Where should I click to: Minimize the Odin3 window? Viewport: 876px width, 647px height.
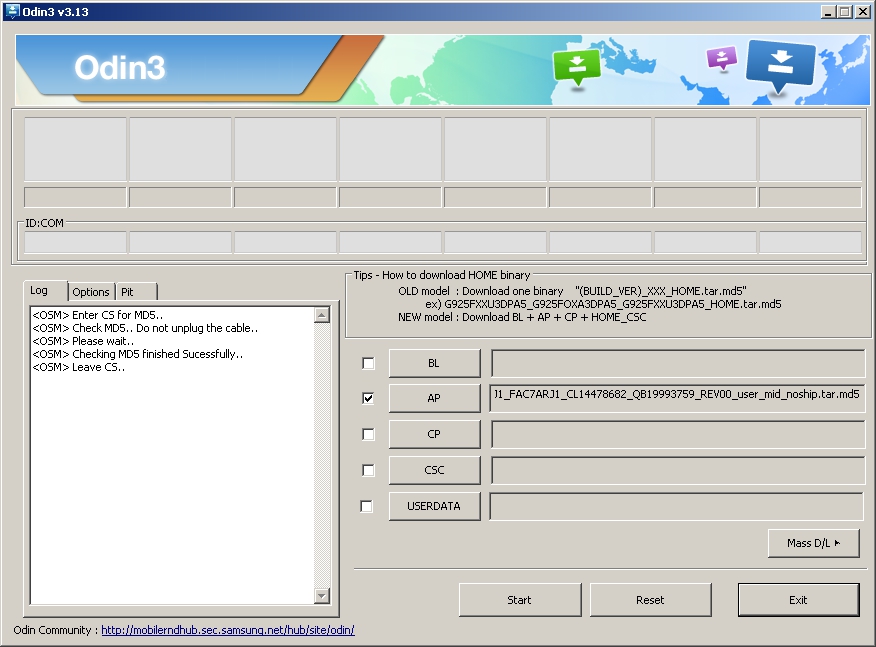coord(829,12)
